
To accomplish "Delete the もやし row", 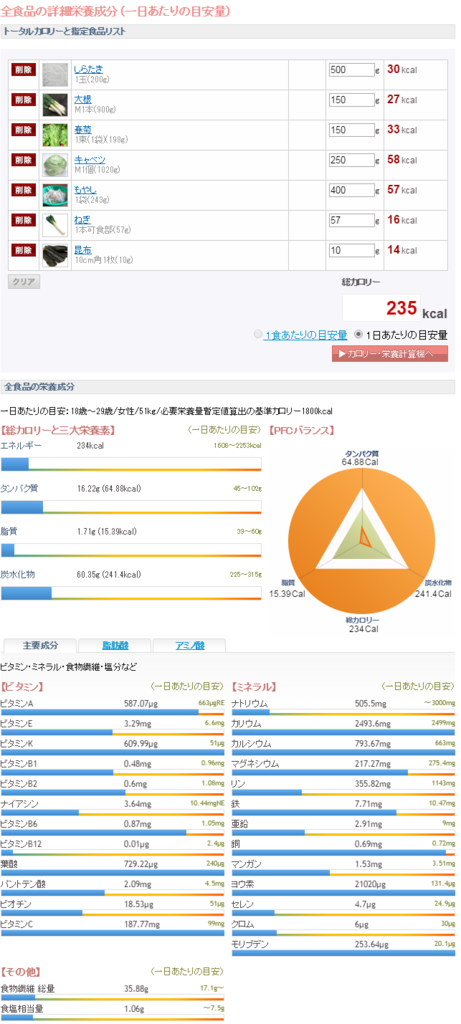I will tap(23, 190).
